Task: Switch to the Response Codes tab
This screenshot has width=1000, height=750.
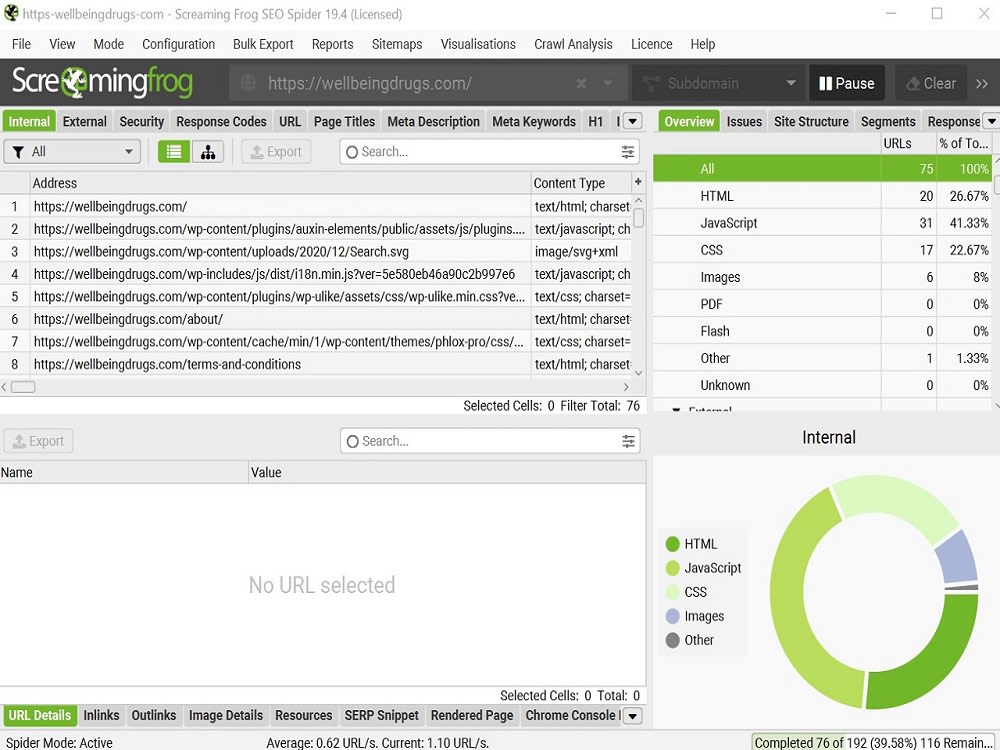Action: (x=221, y=121)
